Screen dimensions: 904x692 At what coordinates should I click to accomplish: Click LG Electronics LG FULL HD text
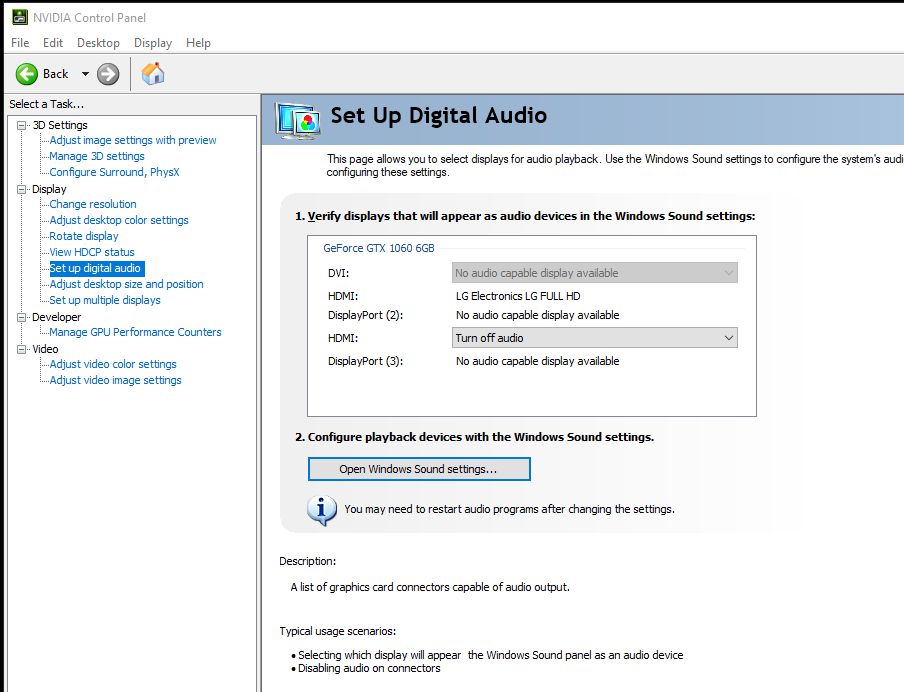pos(518,296)
